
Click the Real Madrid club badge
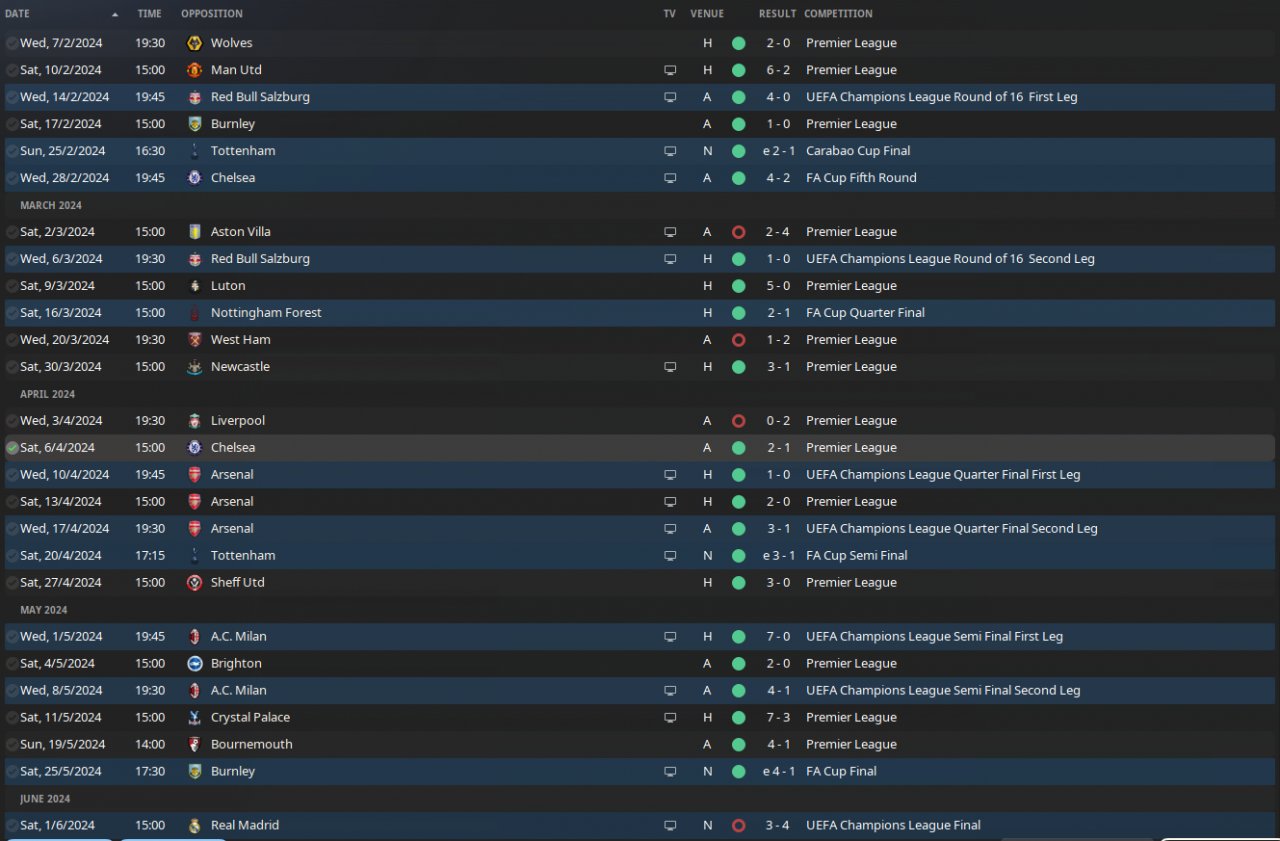click(194, 825)
